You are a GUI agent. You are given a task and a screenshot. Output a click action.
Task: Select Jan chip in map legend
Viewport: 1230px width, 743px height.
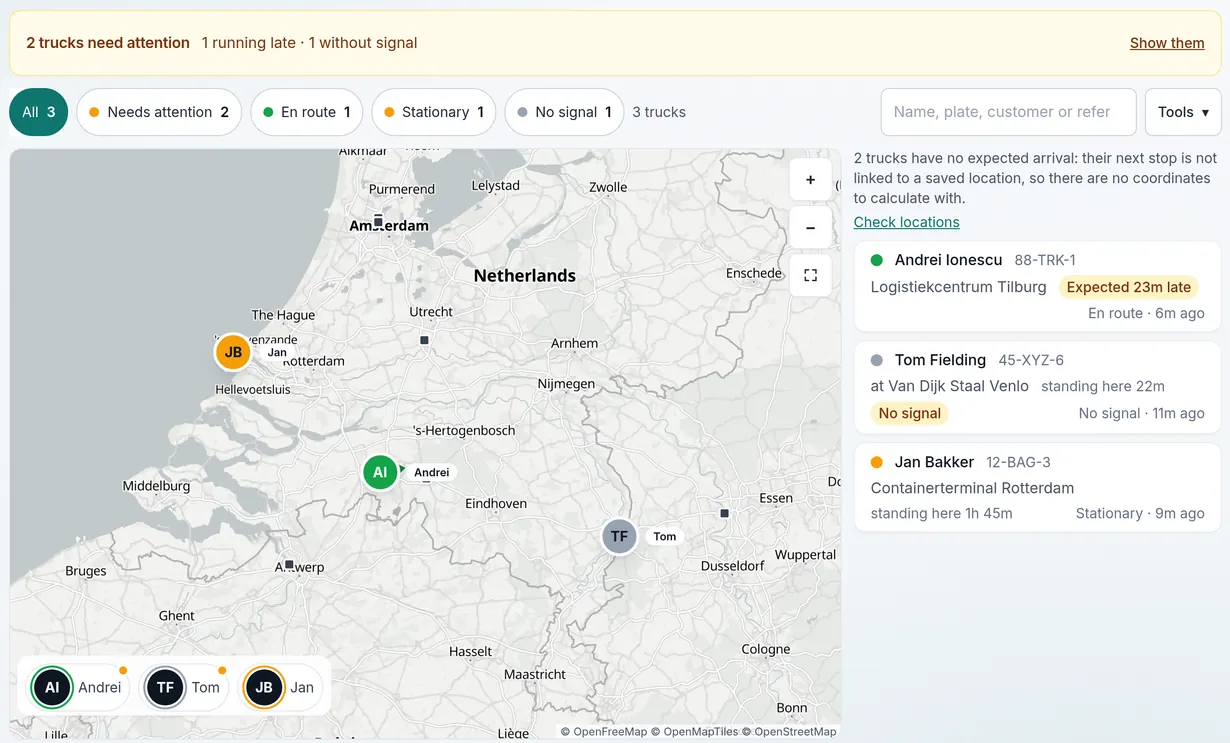click(x=282, y=687)
